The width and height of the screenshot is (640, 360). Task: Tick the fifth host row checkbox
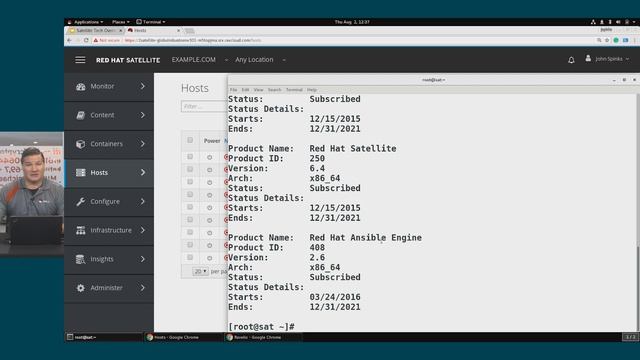pyautogui.click(x=190, y=207)
